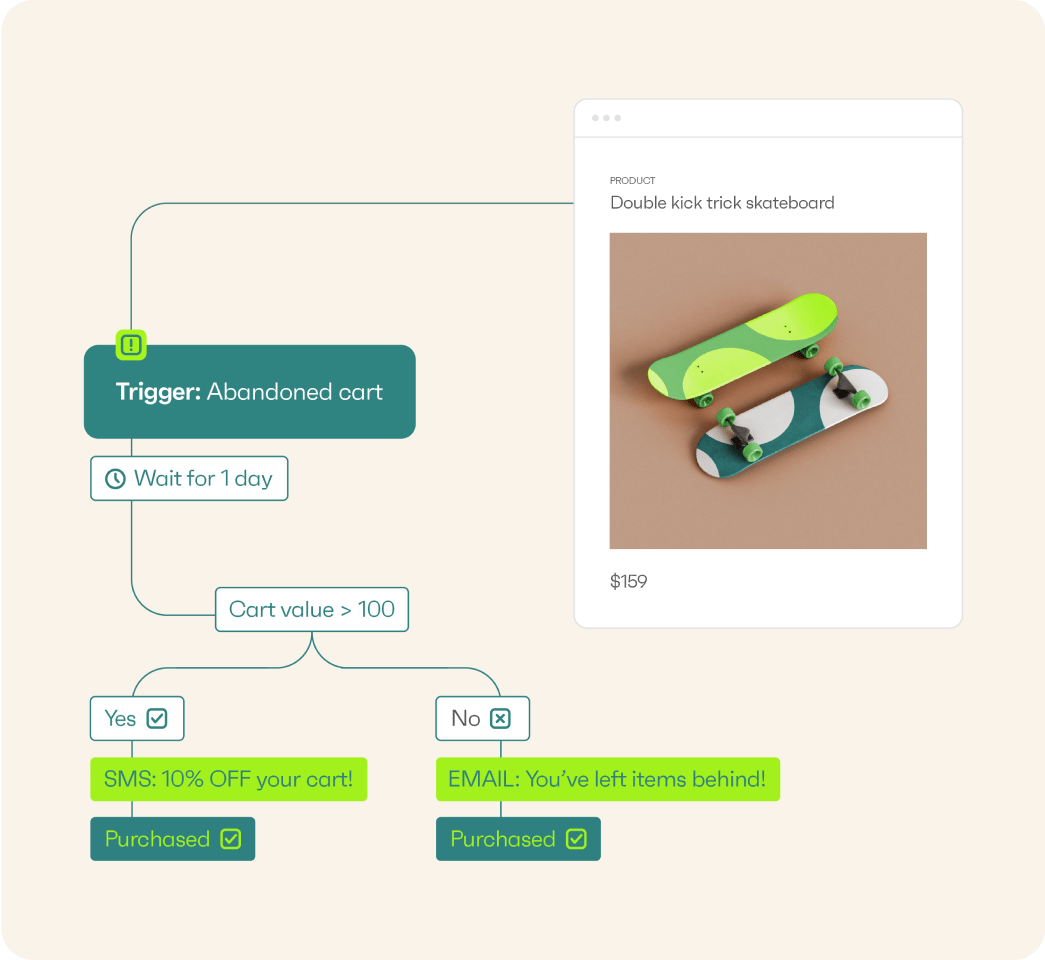Image resolution: width=1045 pixels, height=960 pixels.
Task: Toggle Purchased check icon under EMAIL branch
Action: coord(576,839)
